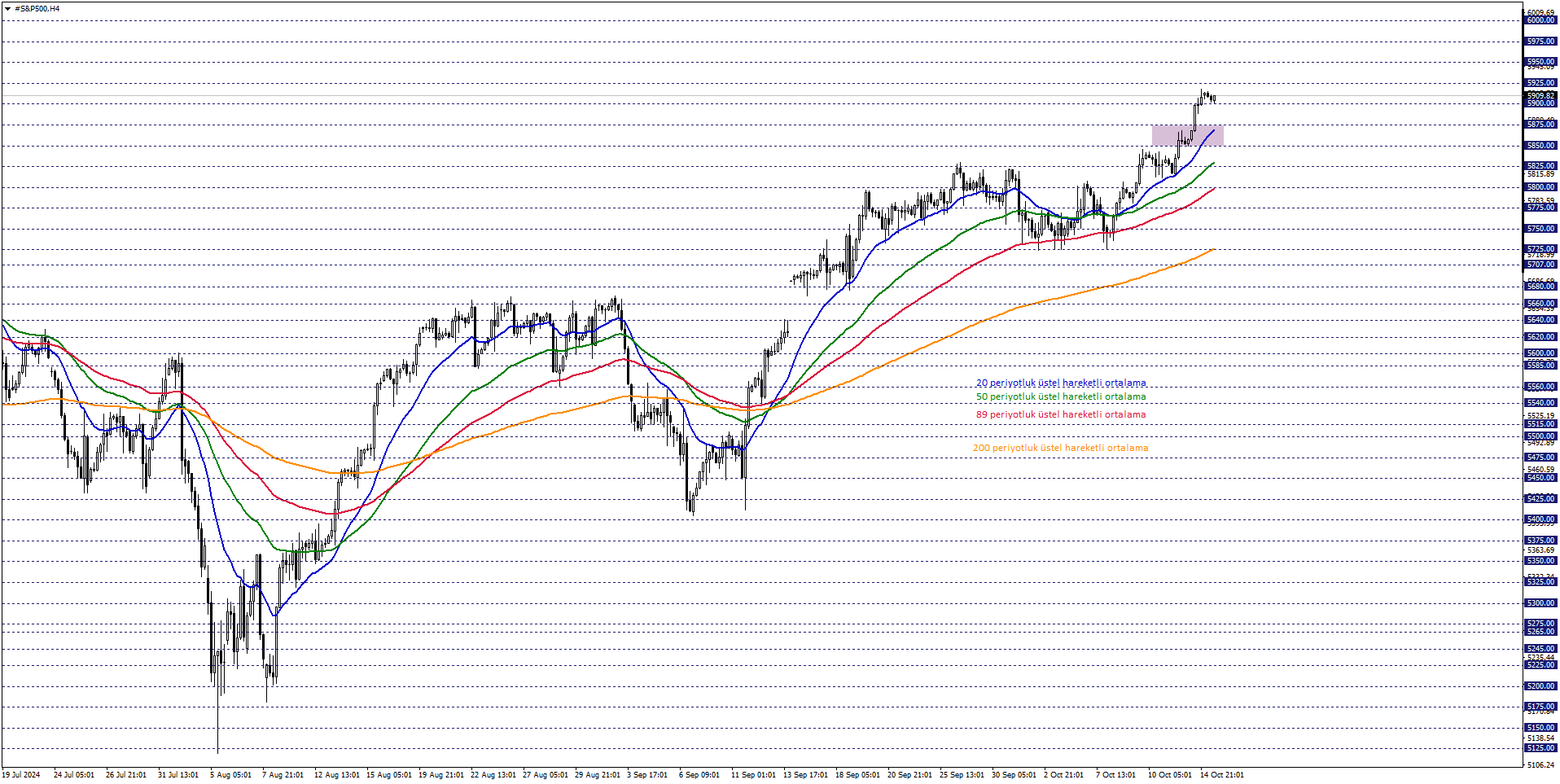Screen dimensions: 1560x784
Task: Click the 5138.54 price scale value
Action: (1540, 738)
